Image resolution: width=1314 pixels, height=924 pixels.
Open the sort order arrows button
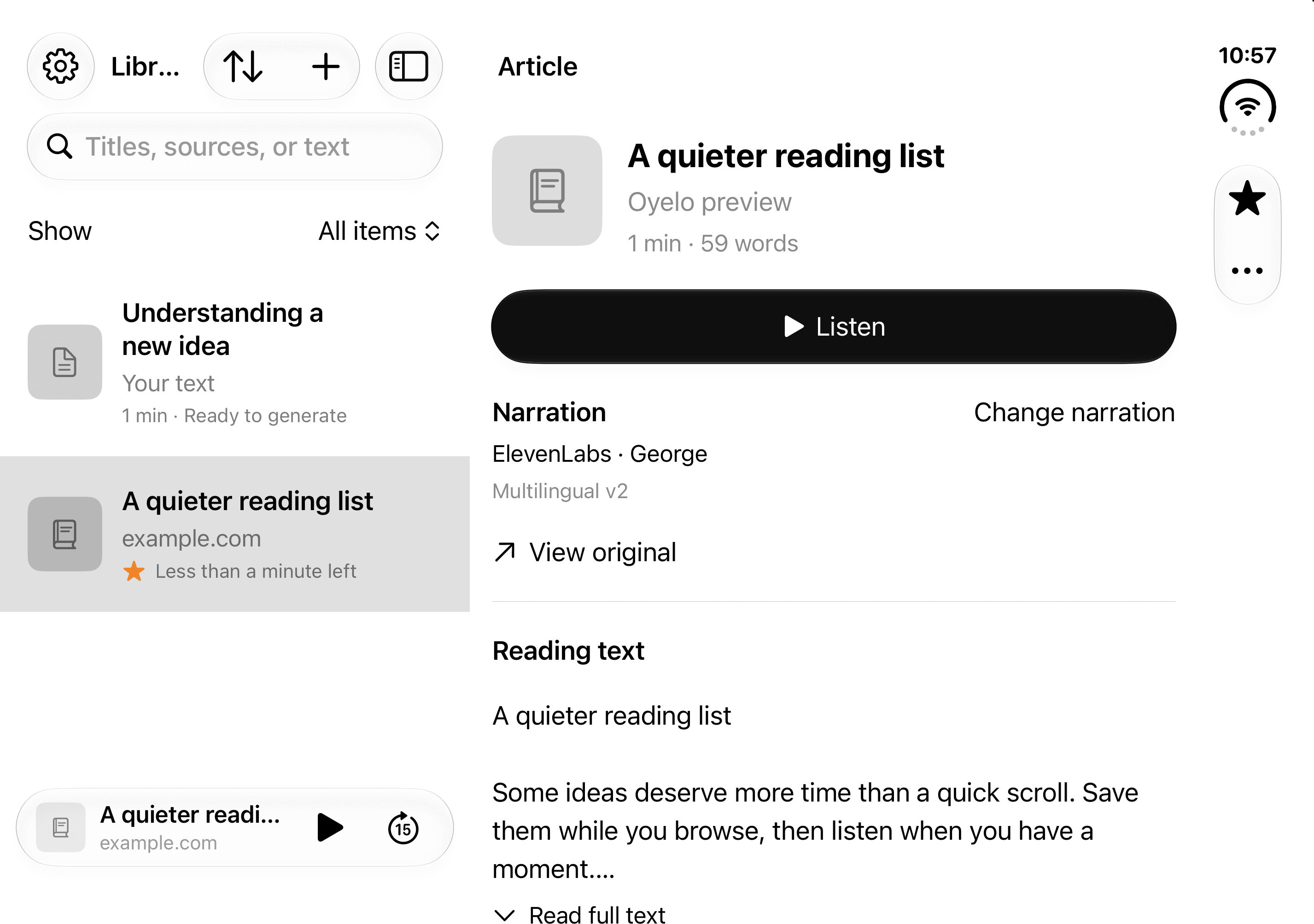pos(243,66)
